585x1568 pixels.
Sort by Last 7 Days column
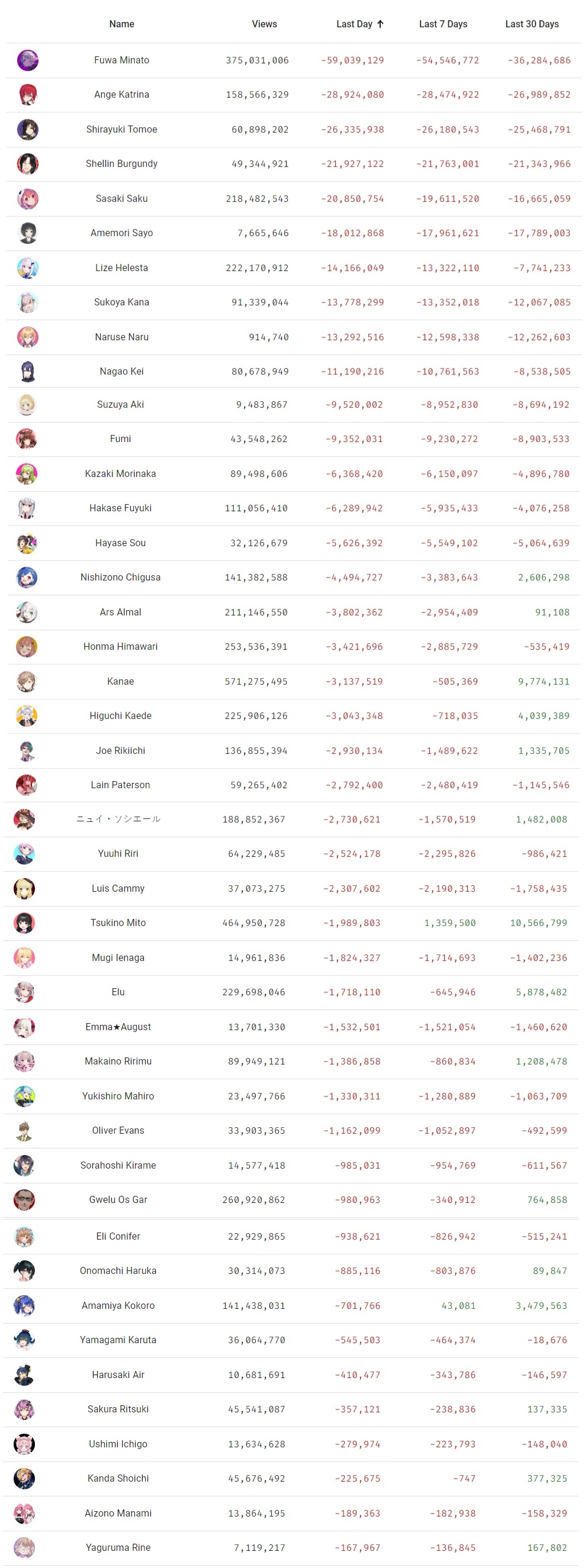[x=443, y=24]
